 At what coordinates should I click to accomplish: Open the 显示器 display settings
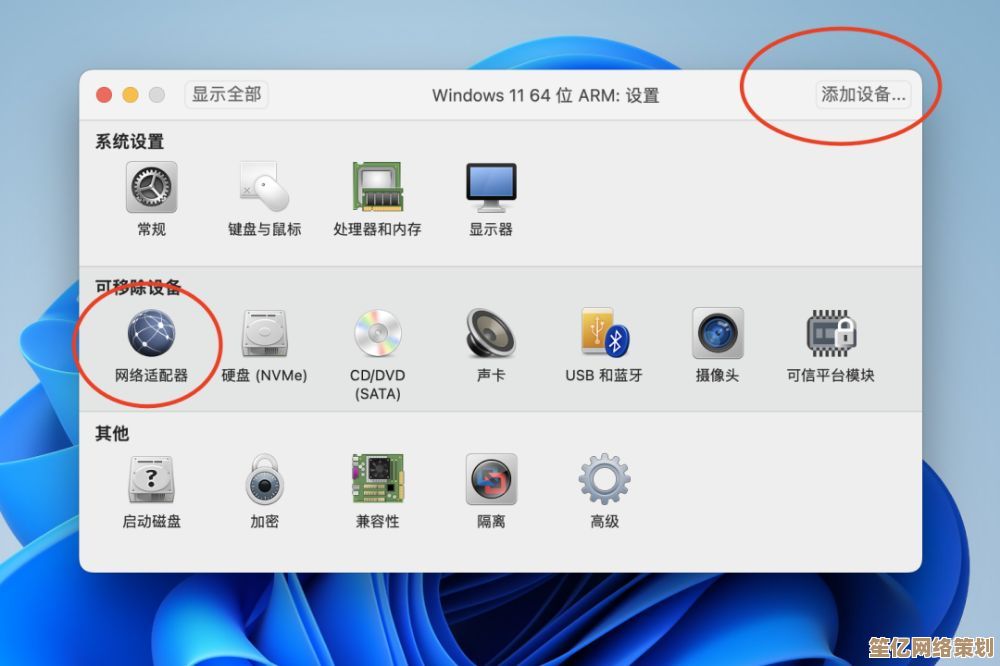[490, 187]
